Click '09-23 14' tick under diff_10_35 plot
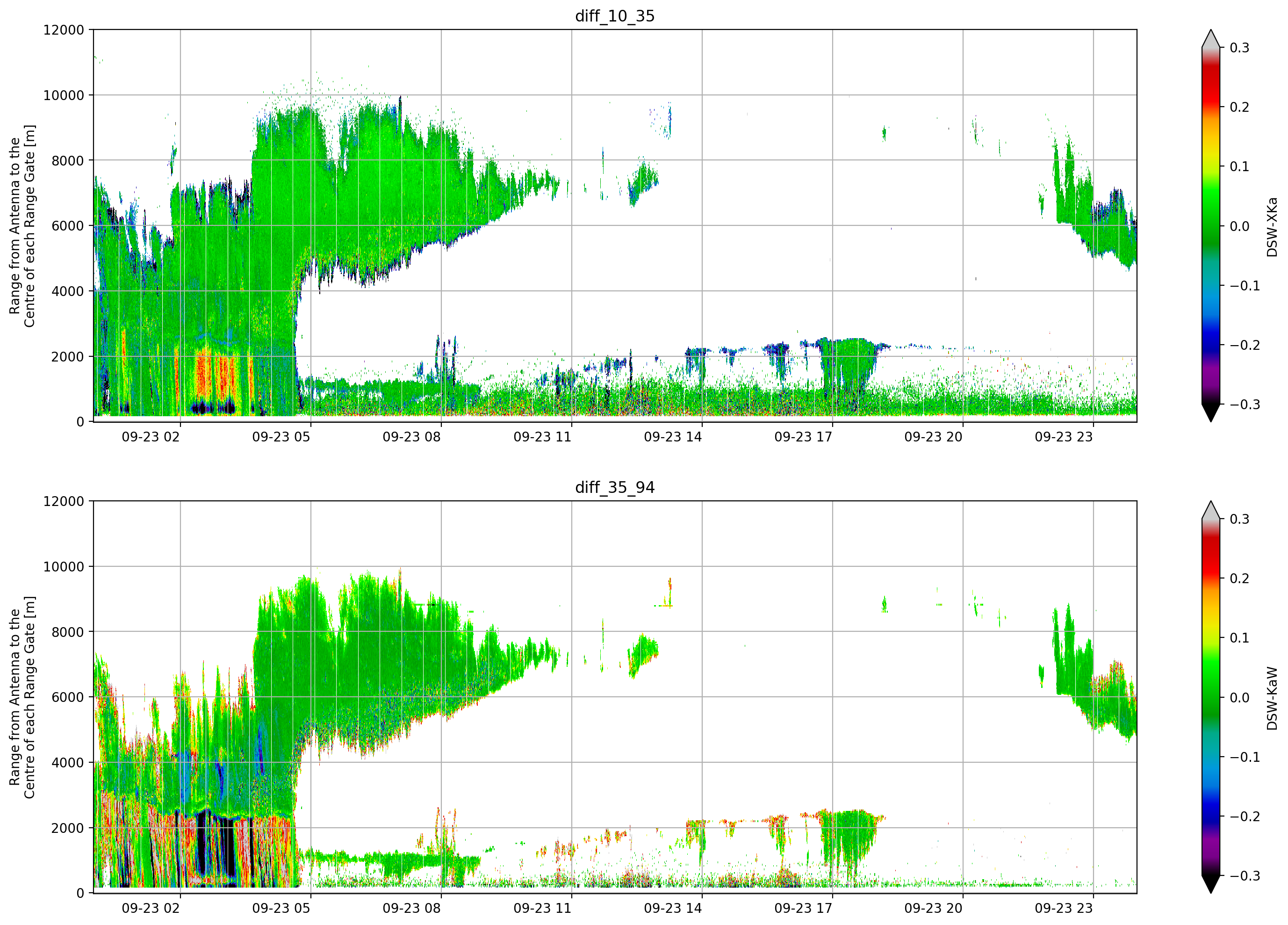1288x925 pixels. tap(673, 437)
